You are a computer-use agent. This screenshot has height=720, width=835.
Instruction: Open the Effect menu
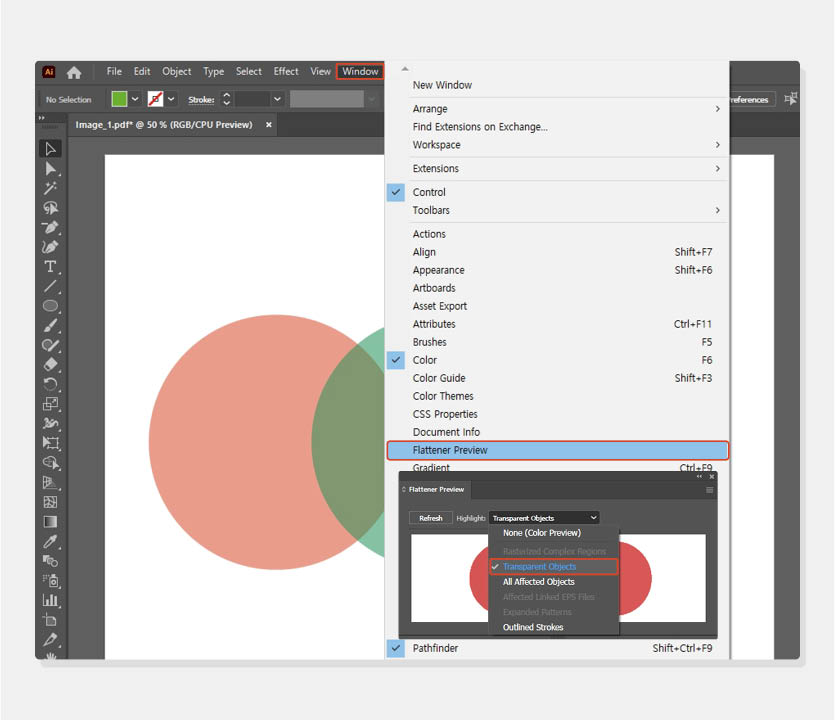click(286, 71)
